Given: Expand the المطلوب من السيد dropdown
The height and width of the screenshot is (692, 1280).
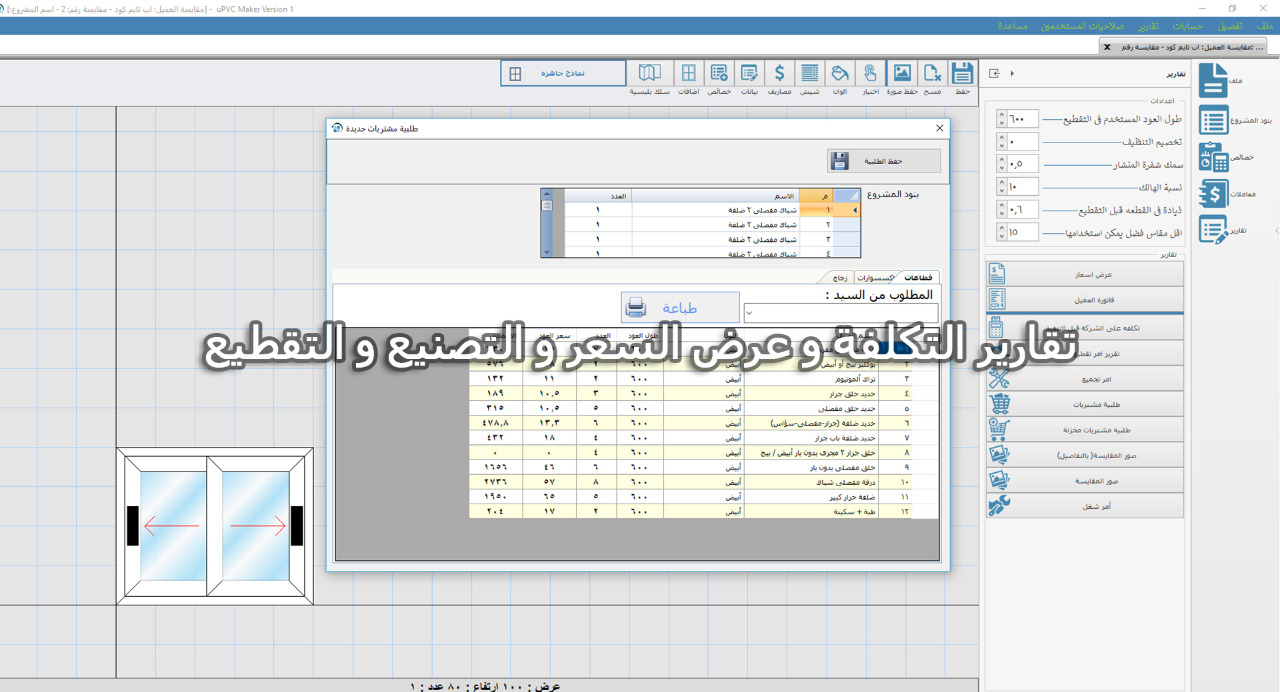Looking at the screenshot, I should click(751, 315).
